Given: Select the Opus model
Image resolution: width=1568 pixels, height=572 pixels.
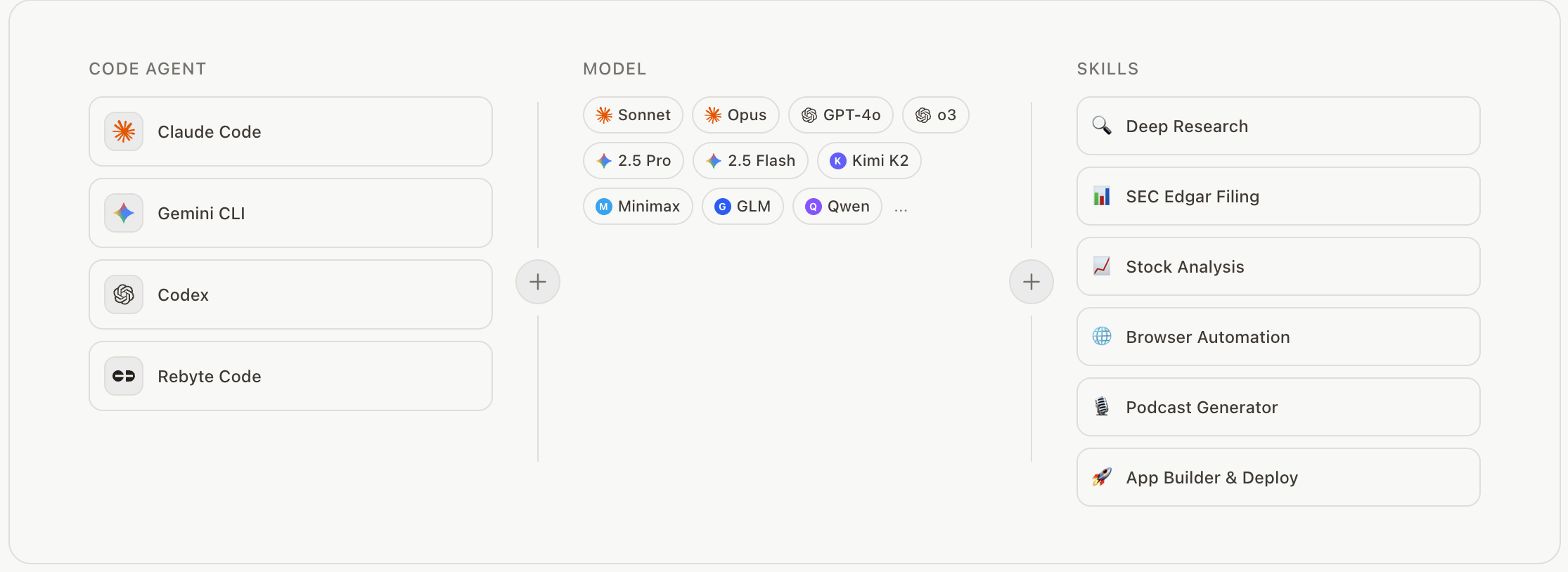Looking at the screenshot, I should 735,115.
